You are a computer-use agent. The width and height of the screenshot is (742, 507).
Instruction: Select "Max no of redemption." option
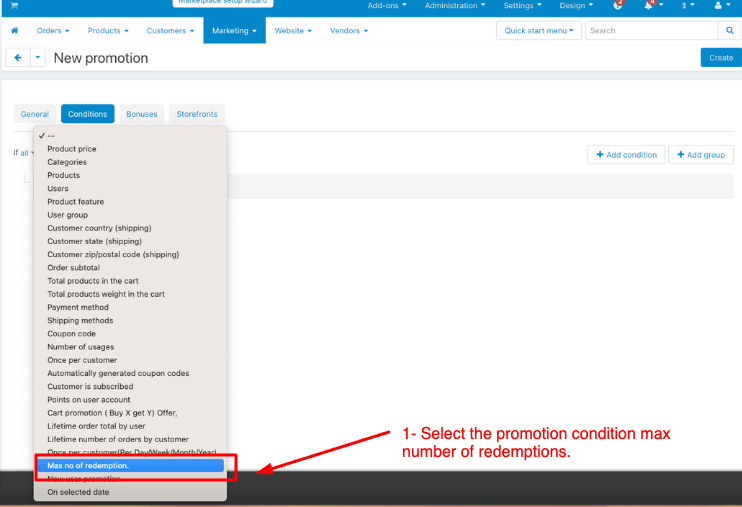coord(130,466)
